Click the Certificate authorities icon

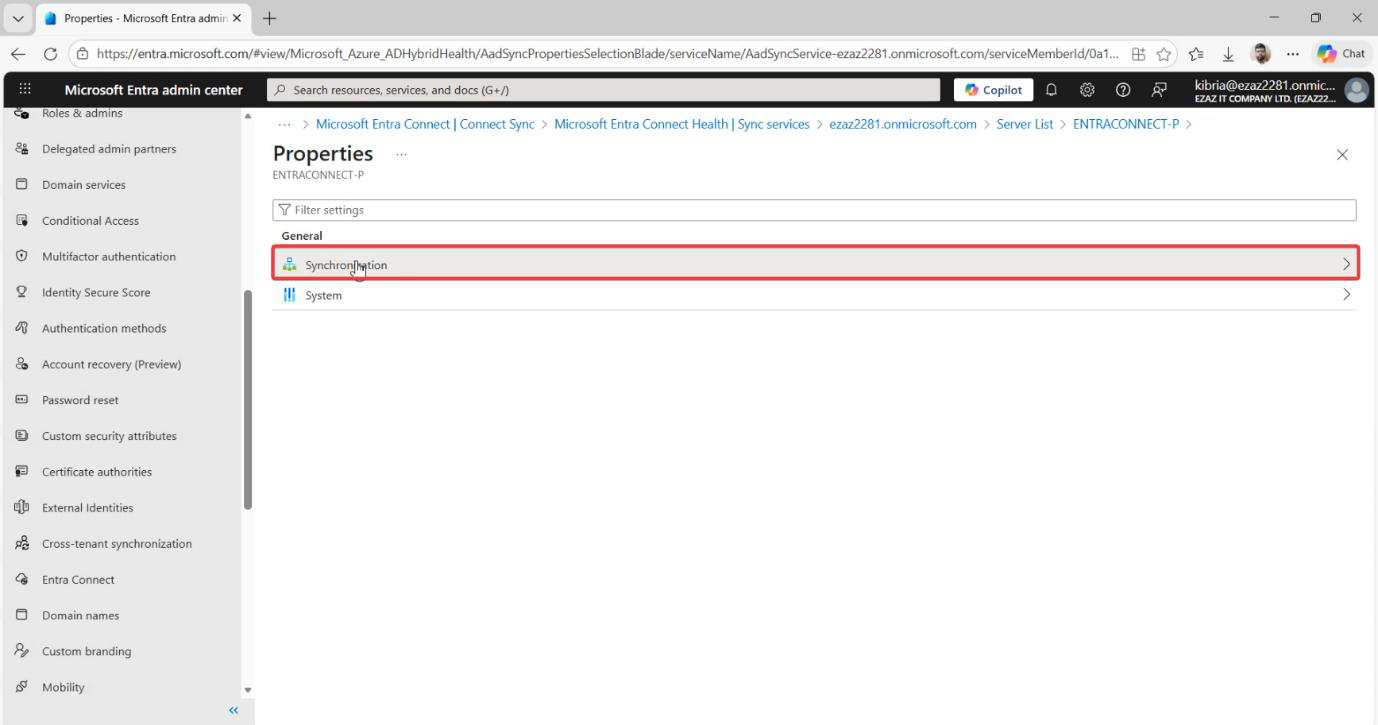(22, 472)
